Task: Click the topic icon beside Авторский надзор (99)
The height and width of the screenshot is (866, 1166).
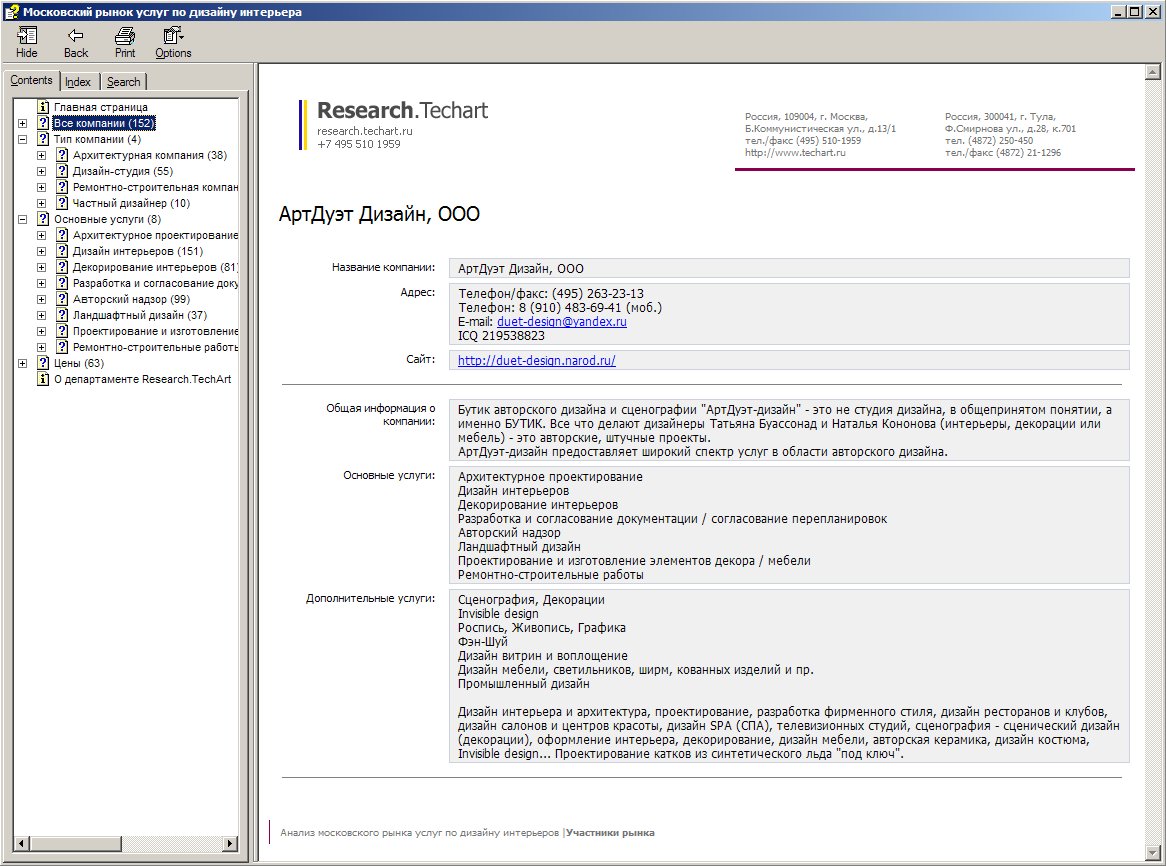Action: 62,299
